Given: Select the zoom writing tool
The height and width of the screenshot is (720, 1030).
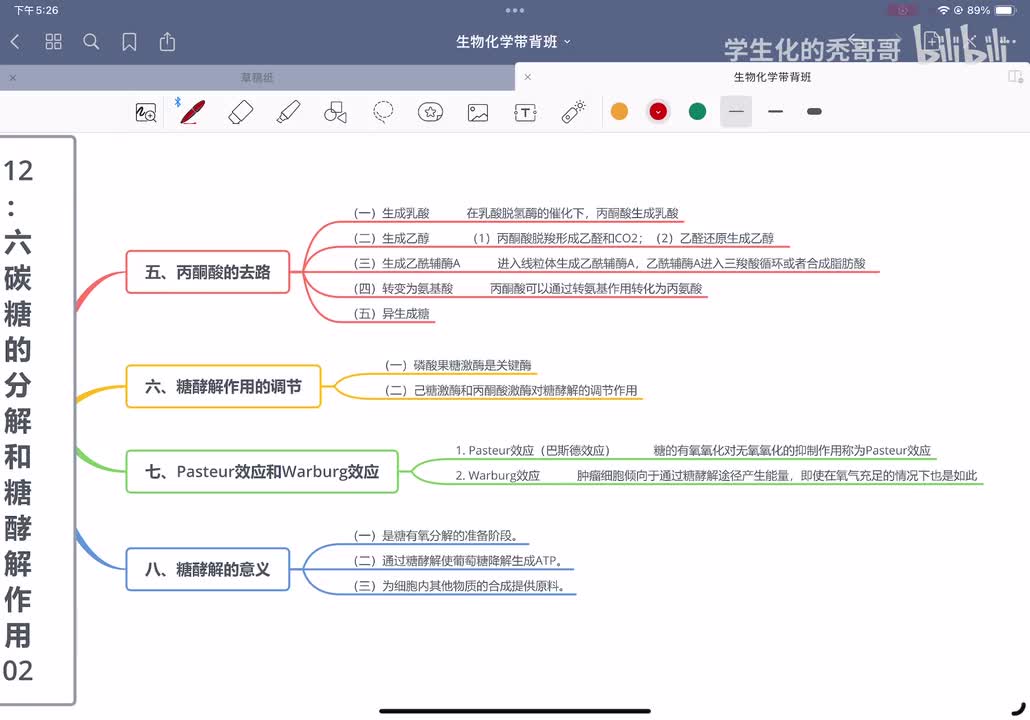Looking at the screenshot, I should tap(146, 112).
